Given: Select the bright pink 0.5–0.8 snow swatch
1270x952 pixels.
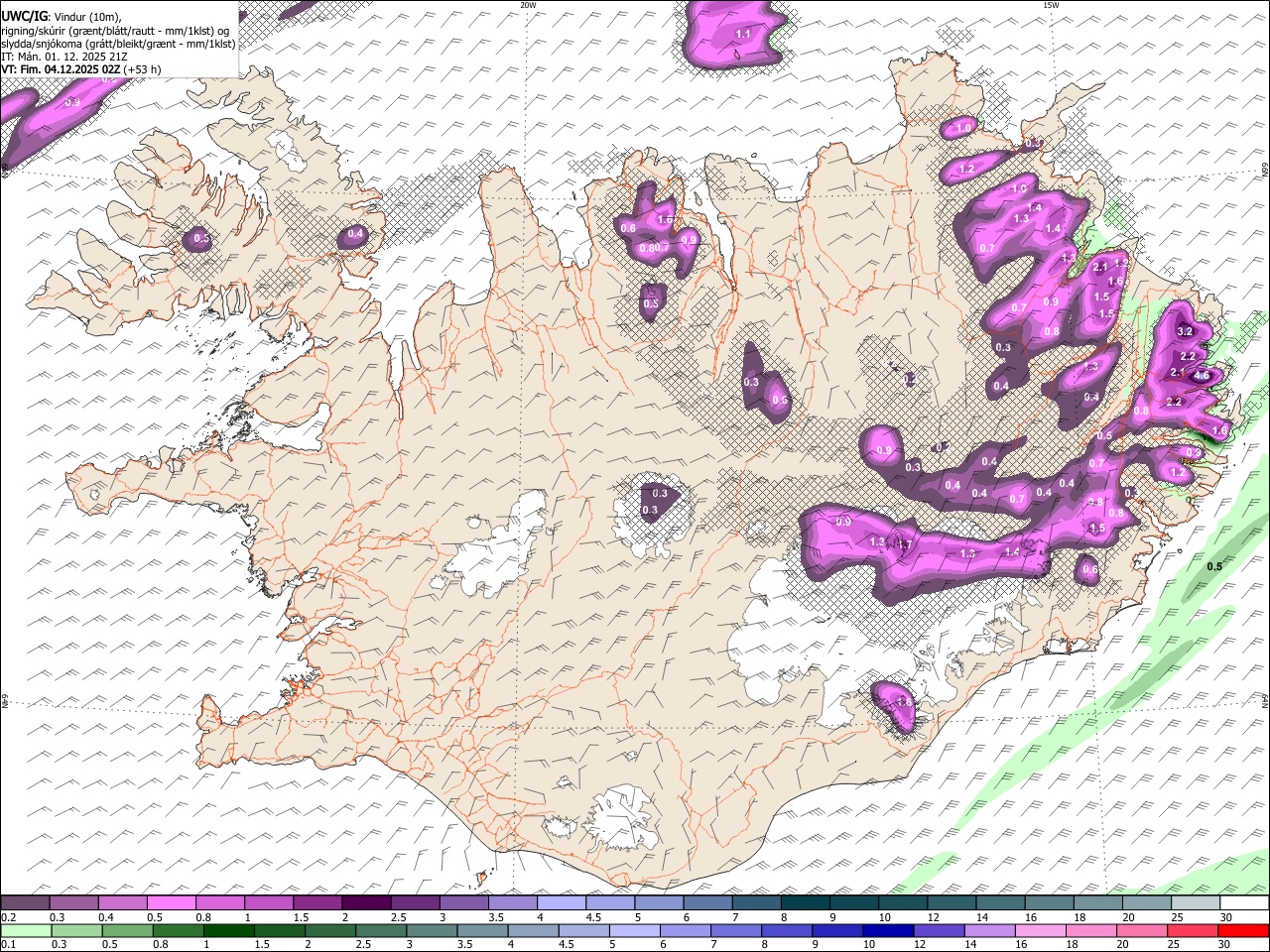Looking at the screenshot, I should 171,903.
